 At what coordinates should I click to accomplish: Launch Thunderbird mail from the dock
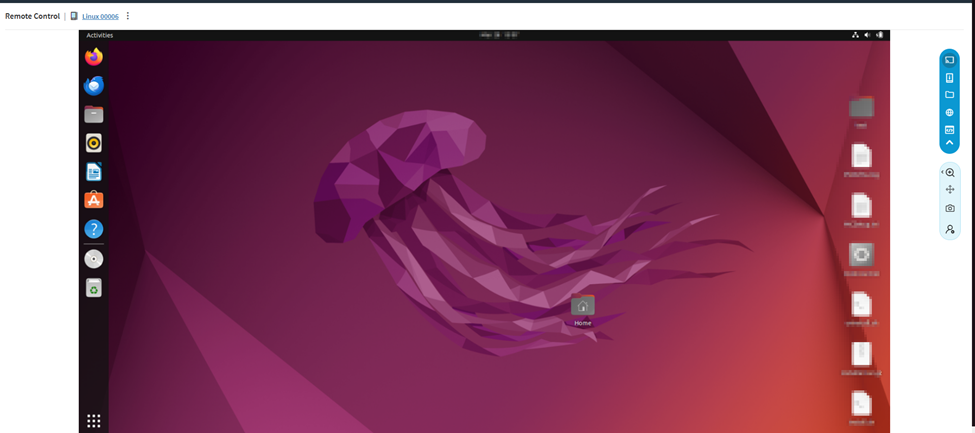pyautogui.click(x=94, y=86)
